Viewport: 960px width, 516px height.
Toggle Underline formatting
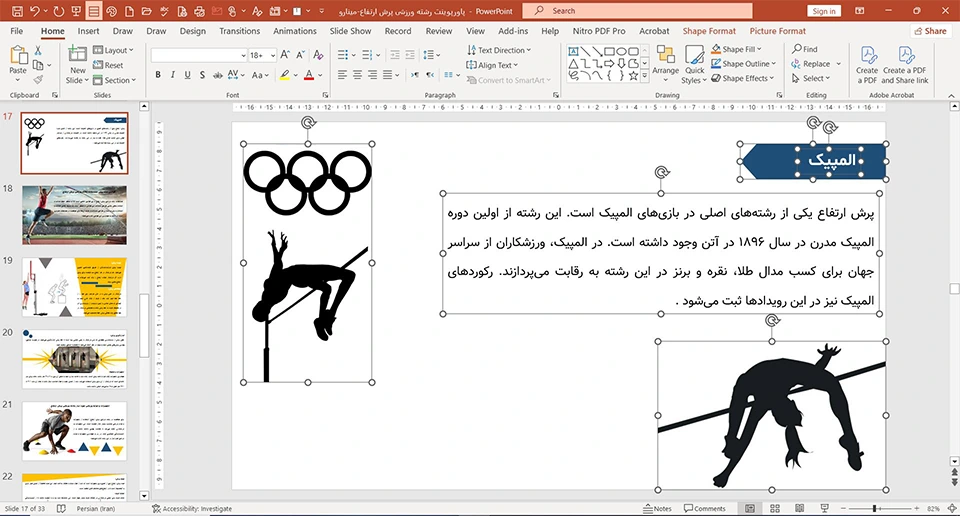coord(187,75)
